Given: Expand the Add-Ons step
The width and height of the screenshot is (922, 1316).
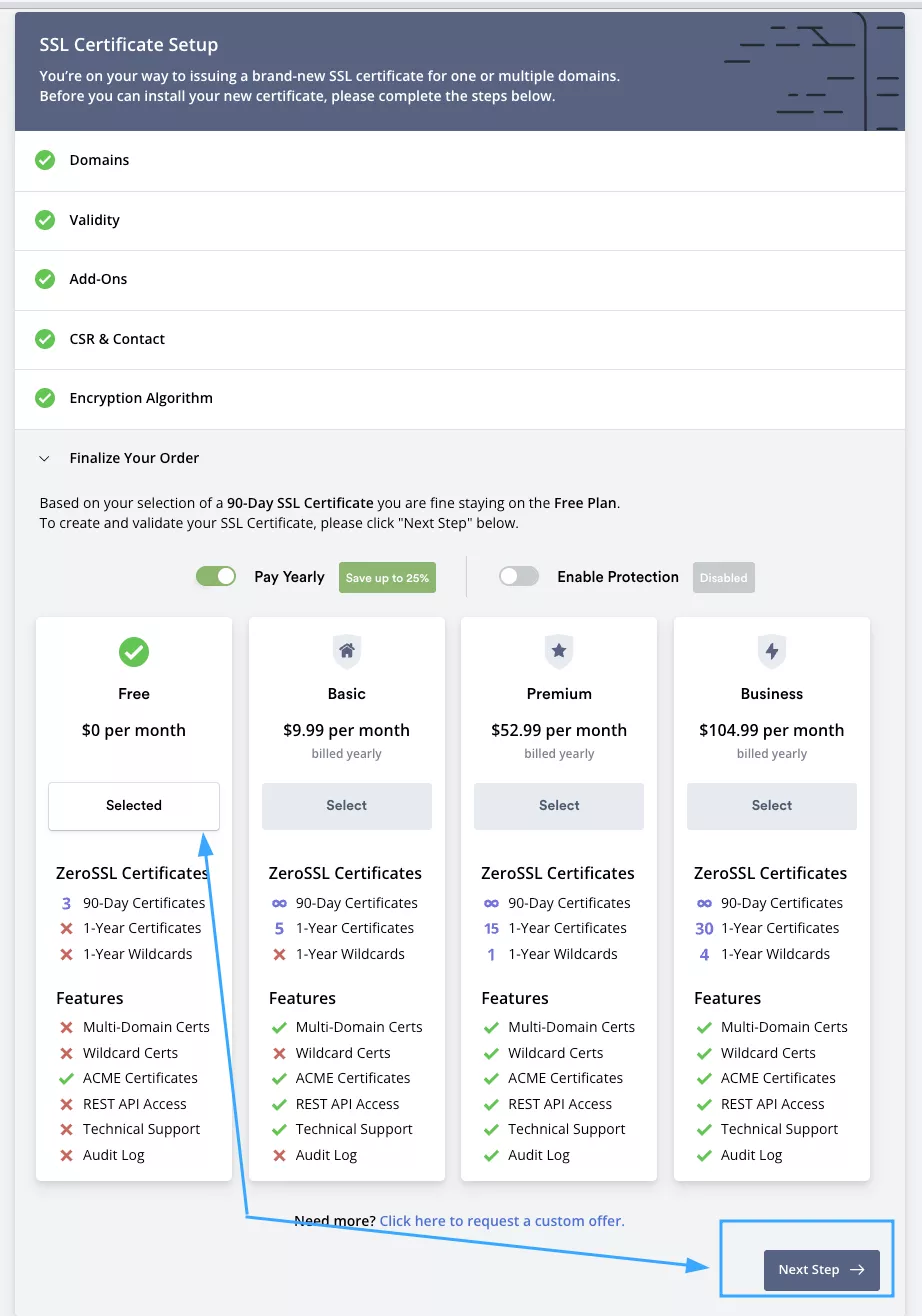Looking at the screenshot, I should click(98, 279).
